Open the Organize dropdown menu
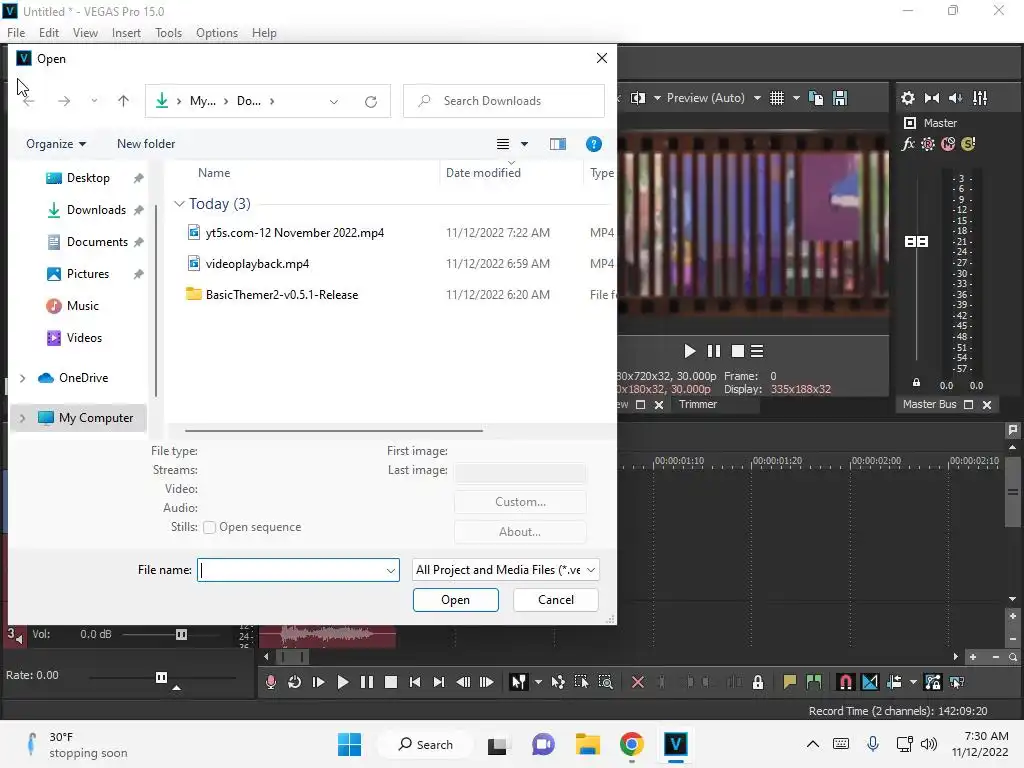 [56, 144]
